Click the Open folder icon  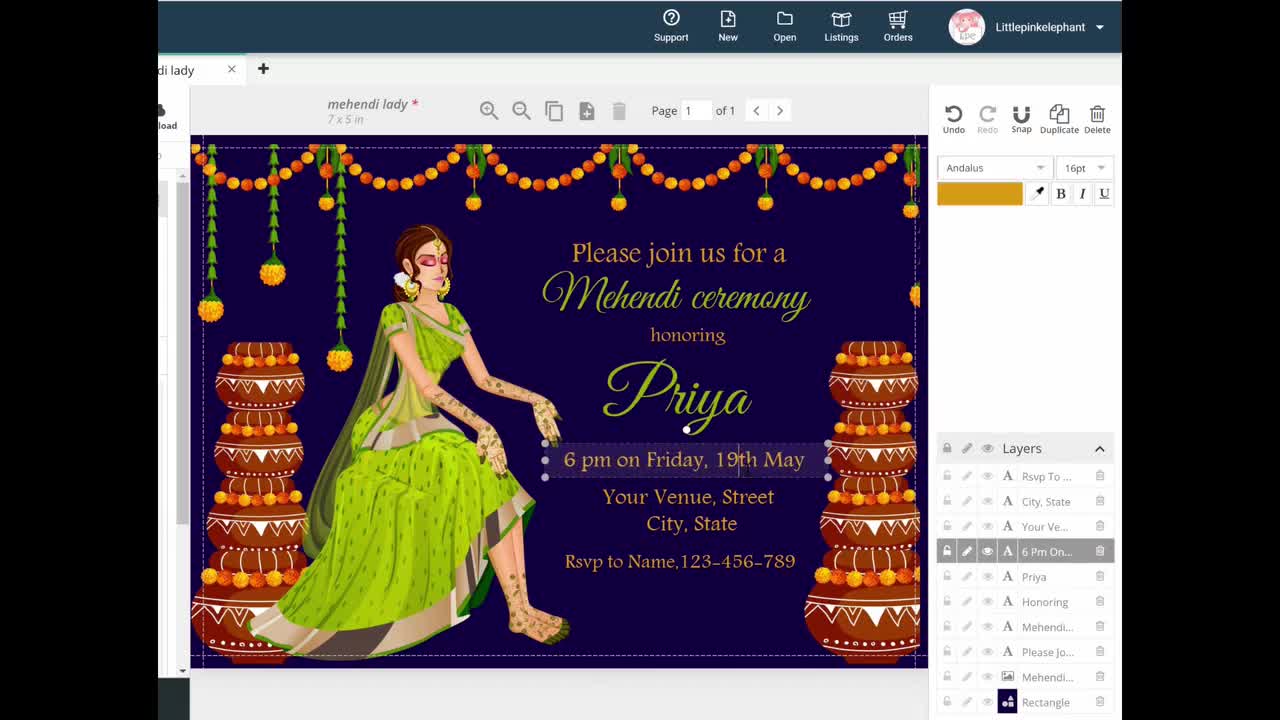coord(785,26)
